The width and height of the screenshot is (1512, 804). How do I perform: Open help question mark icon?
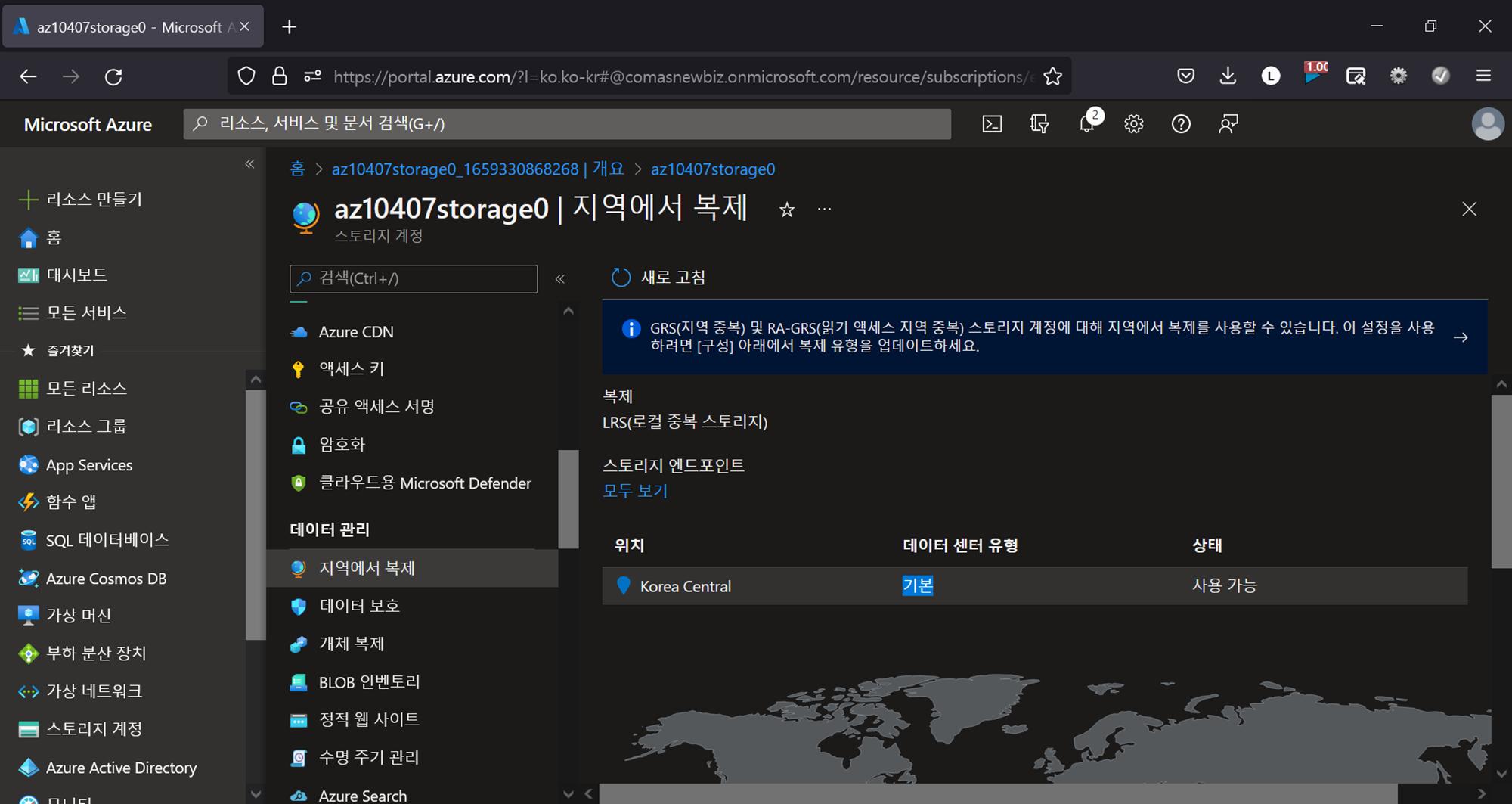(x=1181, y=124)
